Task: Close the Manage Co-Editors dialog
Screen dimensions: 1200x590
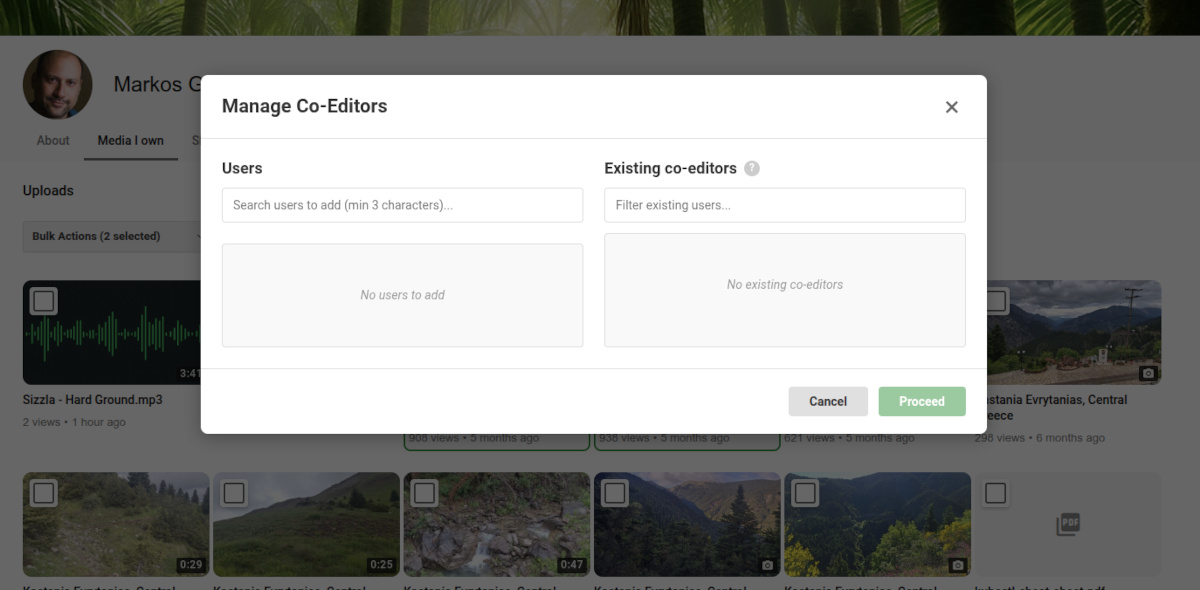Action: point(951,107)
